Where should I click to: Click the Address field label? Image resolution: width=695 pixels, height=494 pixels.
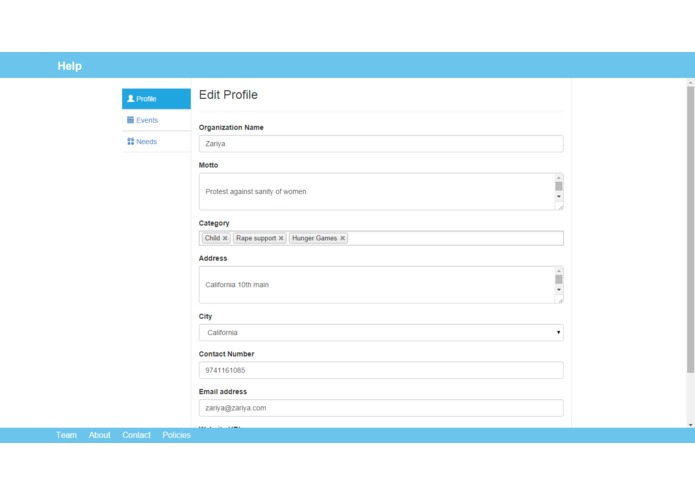coord(213,258)
